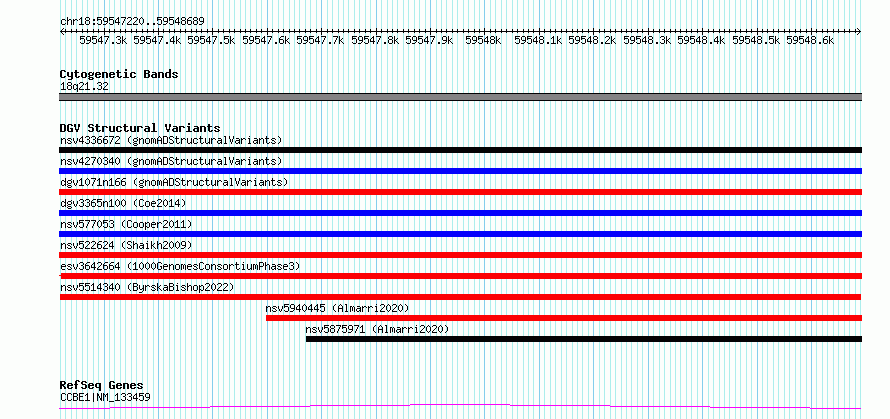Open nsv5940445 (Almarri2020) variant label
Image resolution: width=890 pixels, height=419 pixels.
click(x=337, y=308)
